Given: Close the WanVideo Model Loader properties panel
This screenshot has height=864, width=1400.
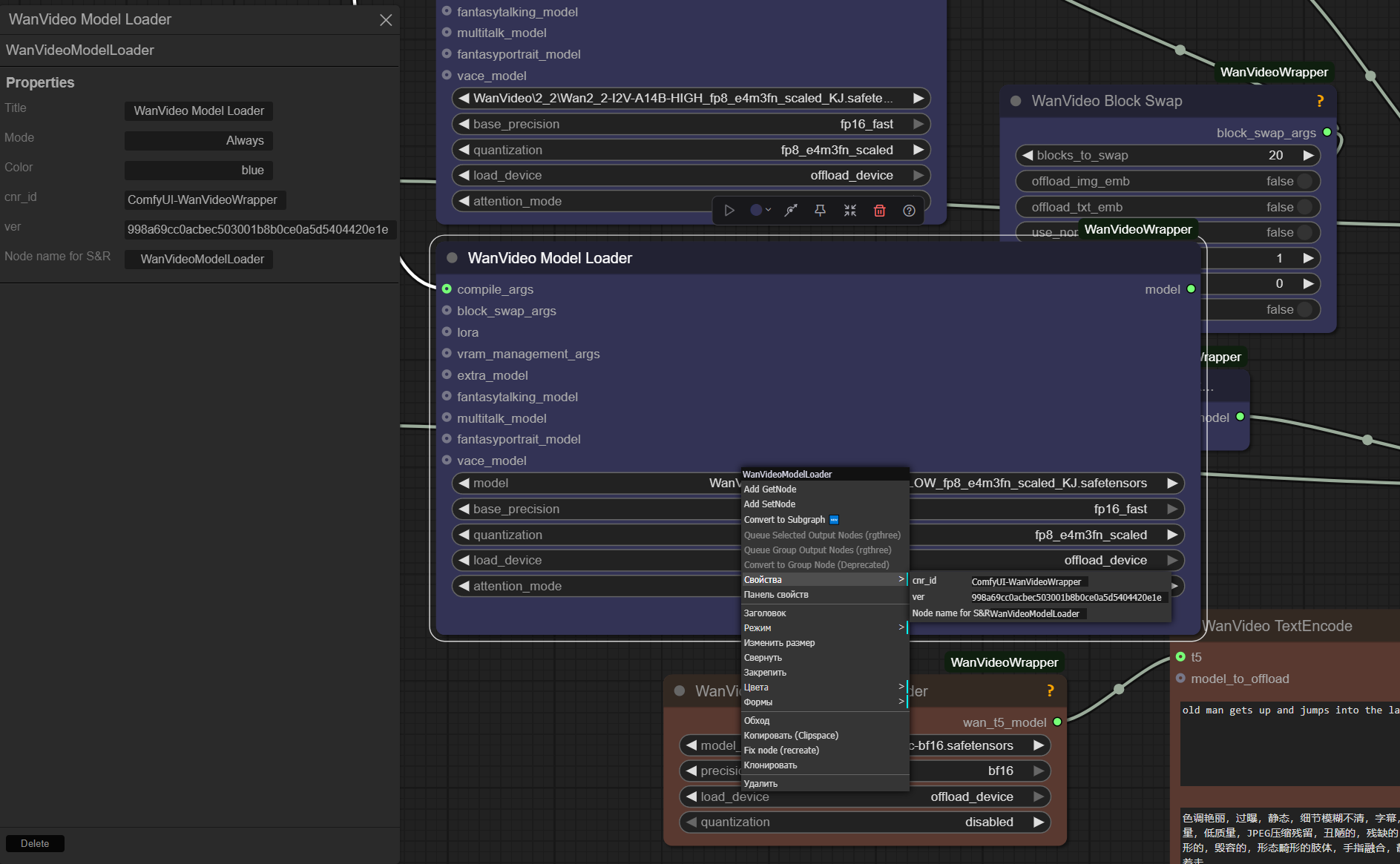Looking at the screenshot, I should coord(386,20).
